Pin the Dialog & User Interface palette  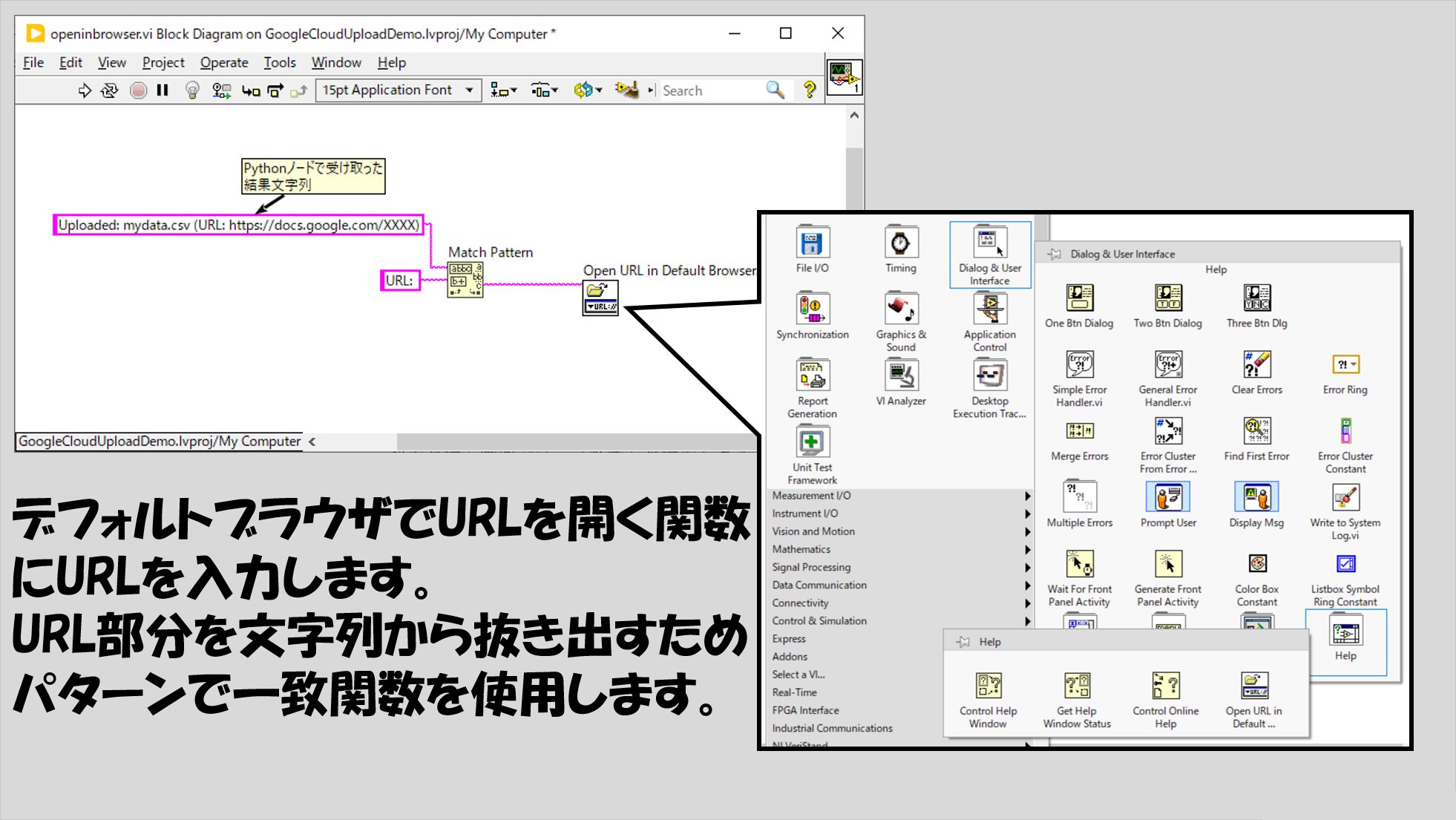1054,254
